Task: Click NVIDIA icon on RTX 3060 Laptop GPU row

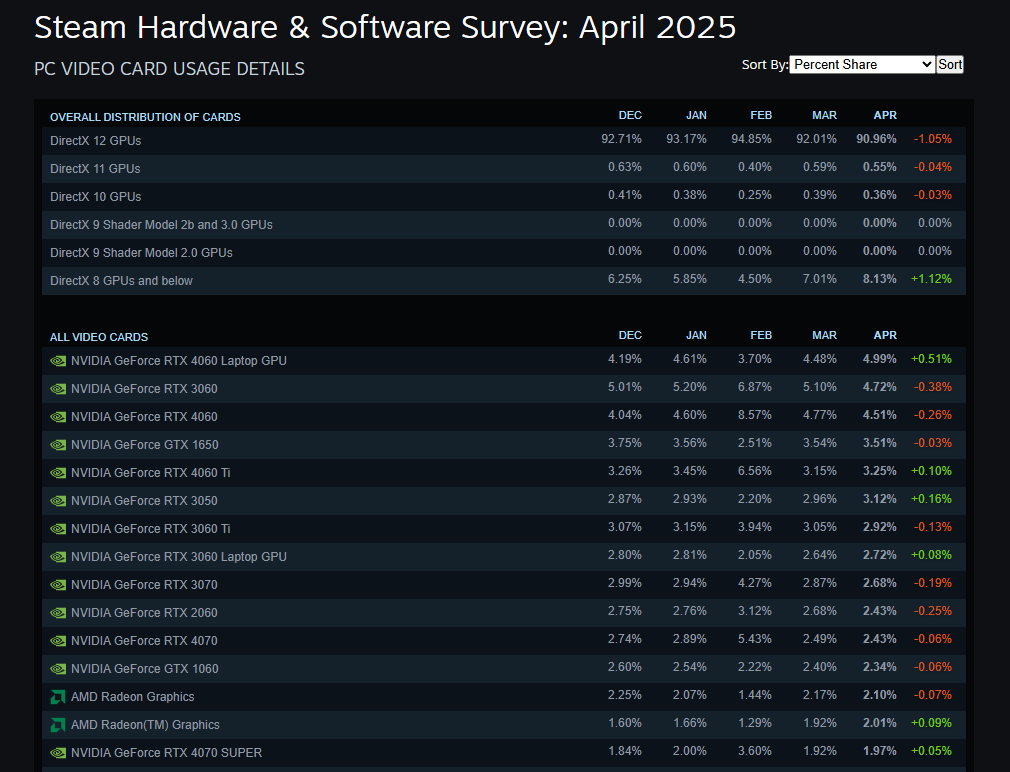Action: point(58,557)
